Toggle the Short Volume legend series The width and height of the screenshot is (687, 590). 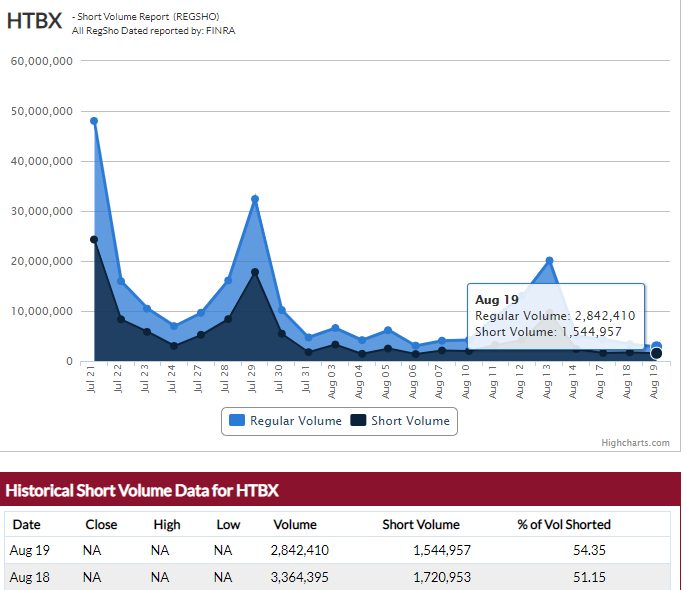click(411, 421)
